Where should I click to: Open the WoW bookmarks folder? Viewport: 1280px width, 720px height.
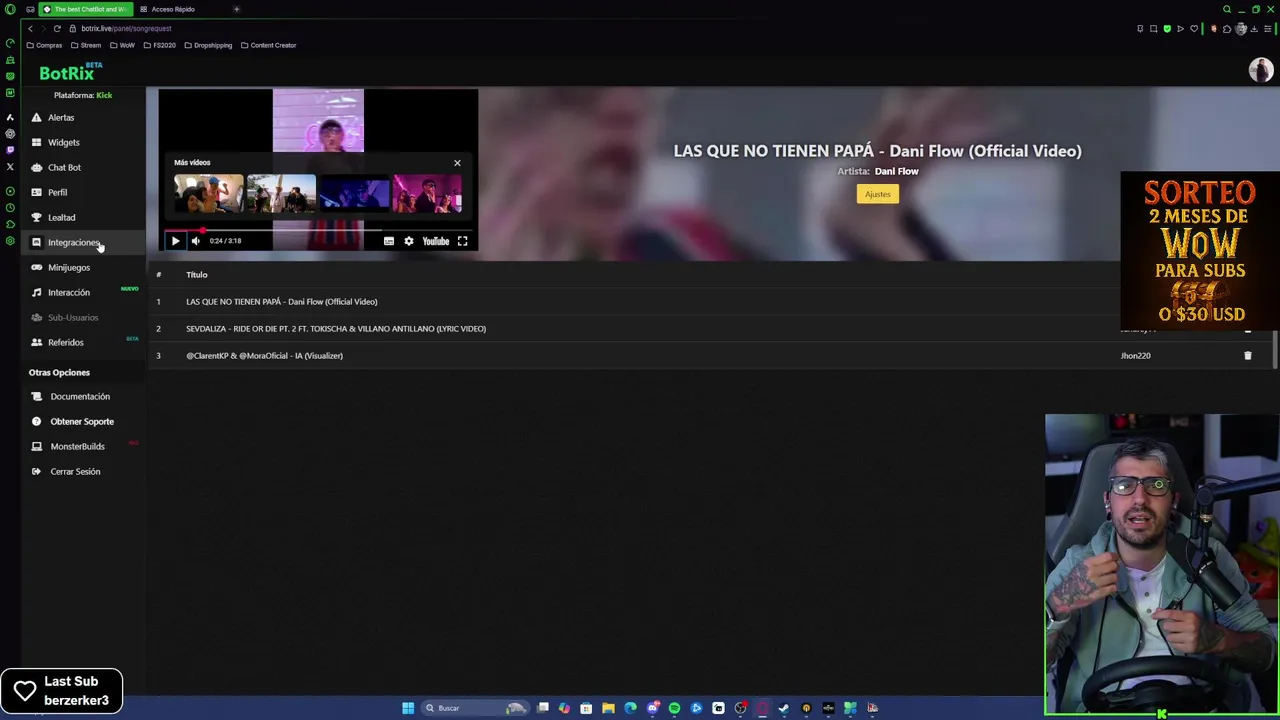[122, 45]
